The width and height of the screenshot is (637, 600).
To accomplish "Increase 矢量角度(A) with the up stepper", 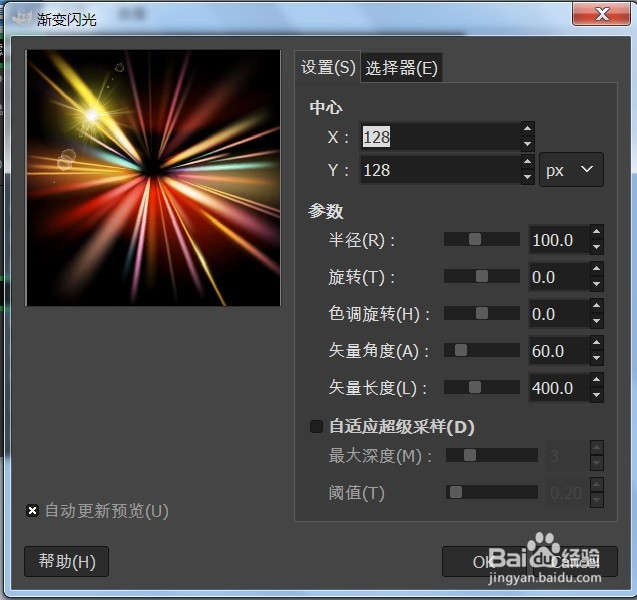I will (596, 343).
